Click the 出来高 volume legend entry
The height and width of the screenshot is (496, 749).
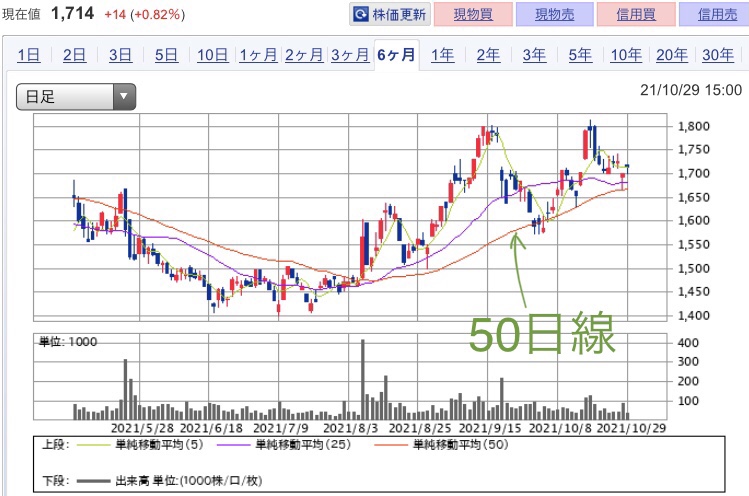[170, 481]
